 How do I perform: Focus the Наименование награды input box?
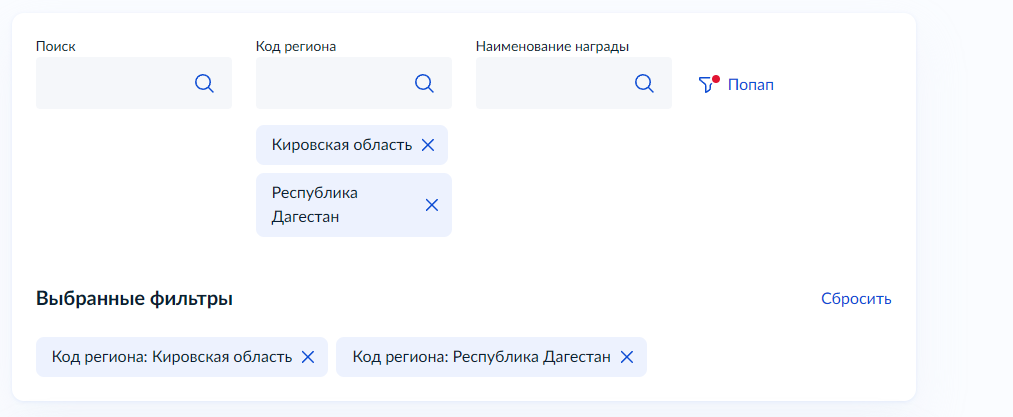click(552, 84)
